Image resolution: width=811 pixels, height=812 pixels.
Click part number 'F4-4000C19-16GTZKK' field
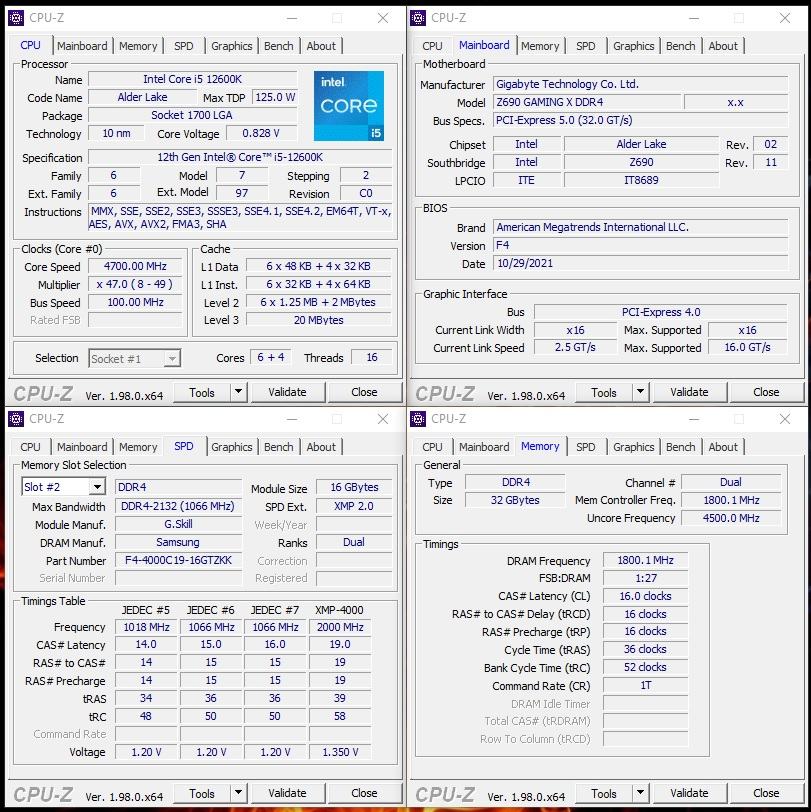(179, 560)
